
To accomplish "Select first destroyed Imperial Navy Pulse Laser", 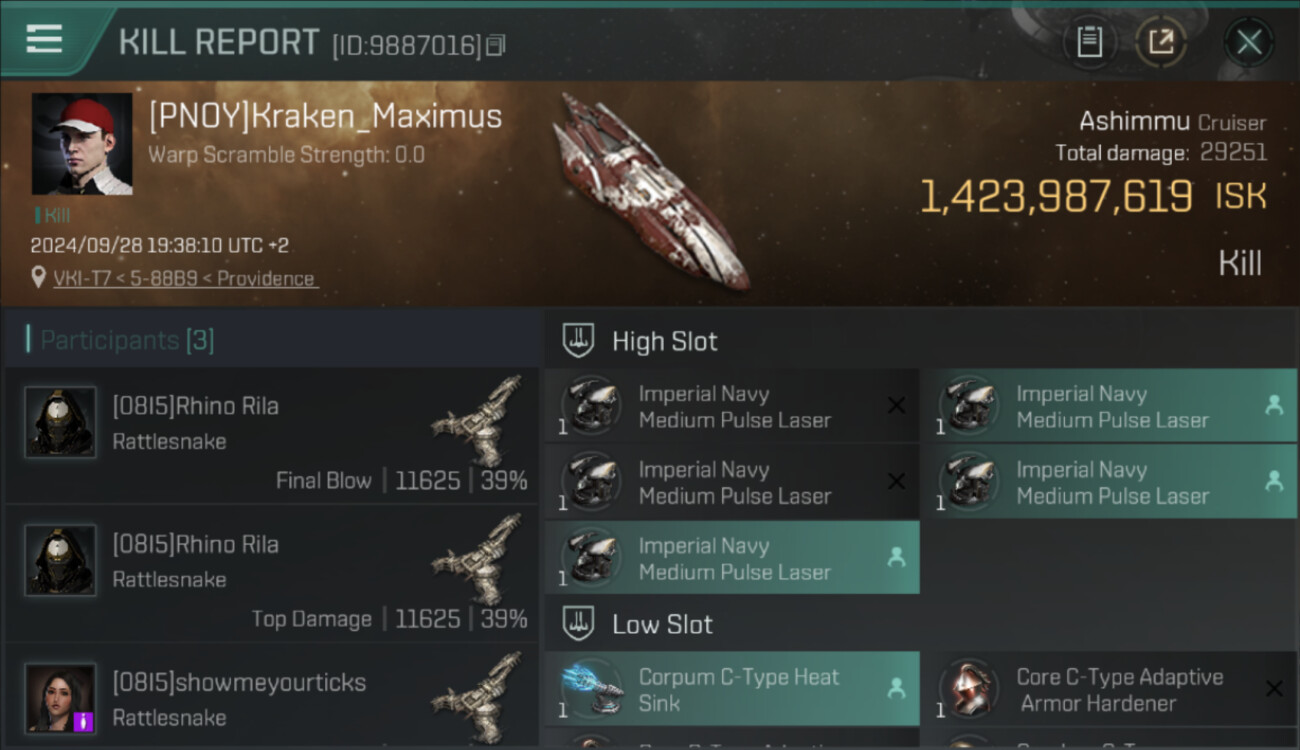I will coord(731,406).
